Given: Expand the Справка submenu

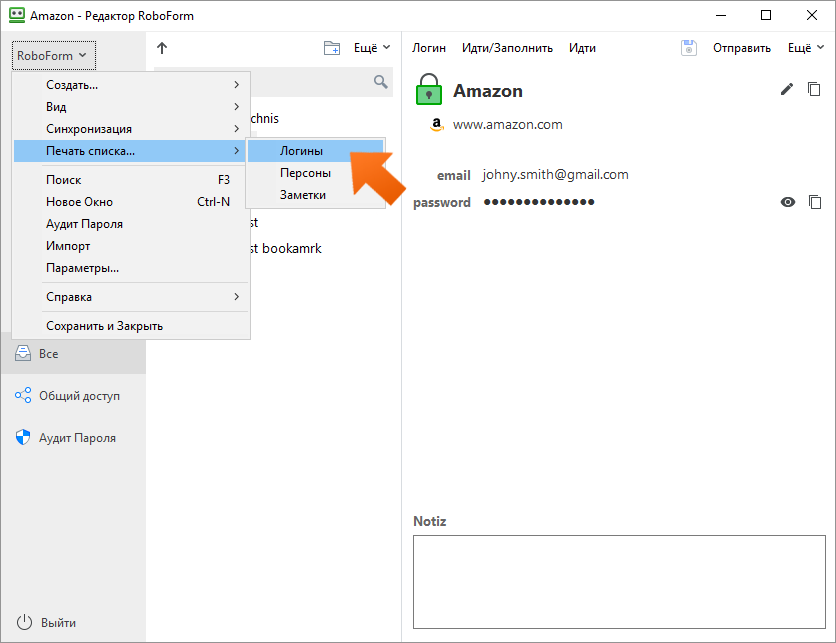Looking at the screenshot, I should (131, 297).
